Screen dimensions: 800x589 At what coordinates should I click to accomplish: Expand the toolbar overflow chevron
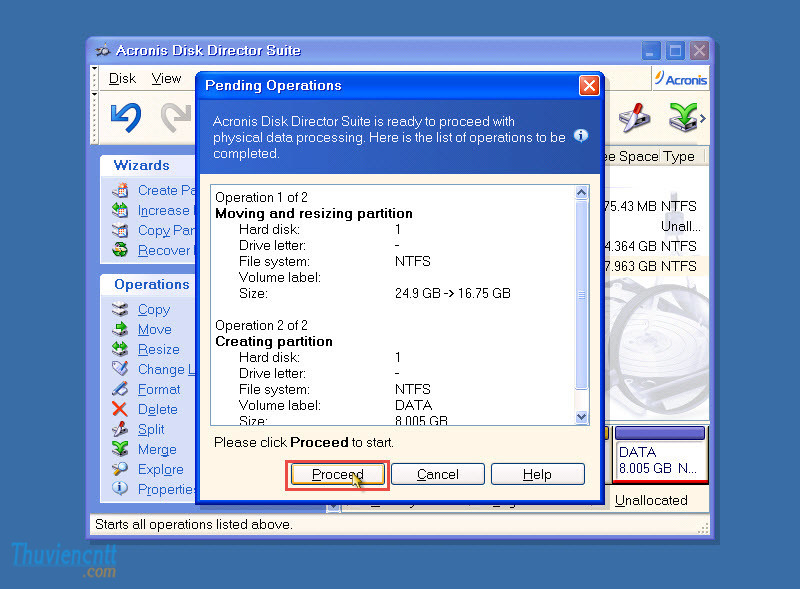tap(703, 118)
